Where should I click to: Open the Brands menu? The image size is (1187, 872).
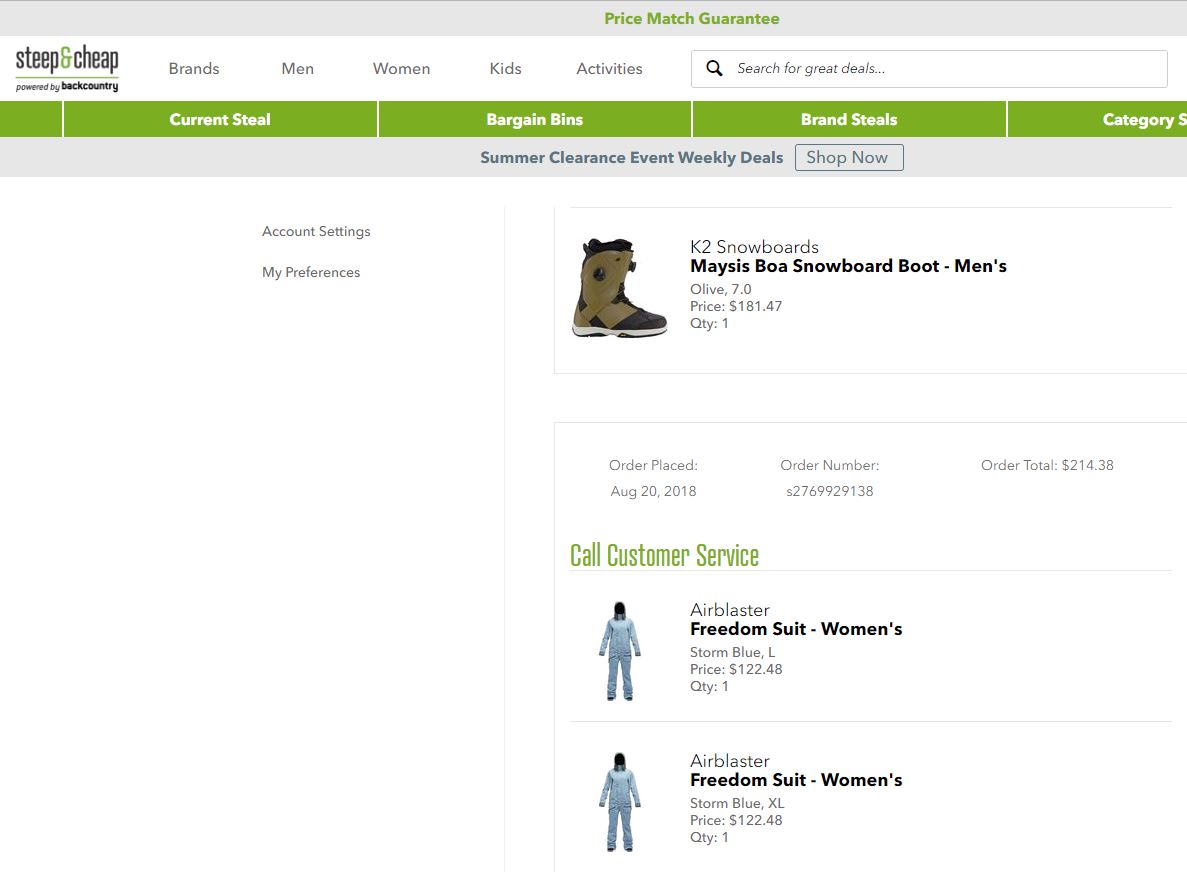(x=194, y=69)
